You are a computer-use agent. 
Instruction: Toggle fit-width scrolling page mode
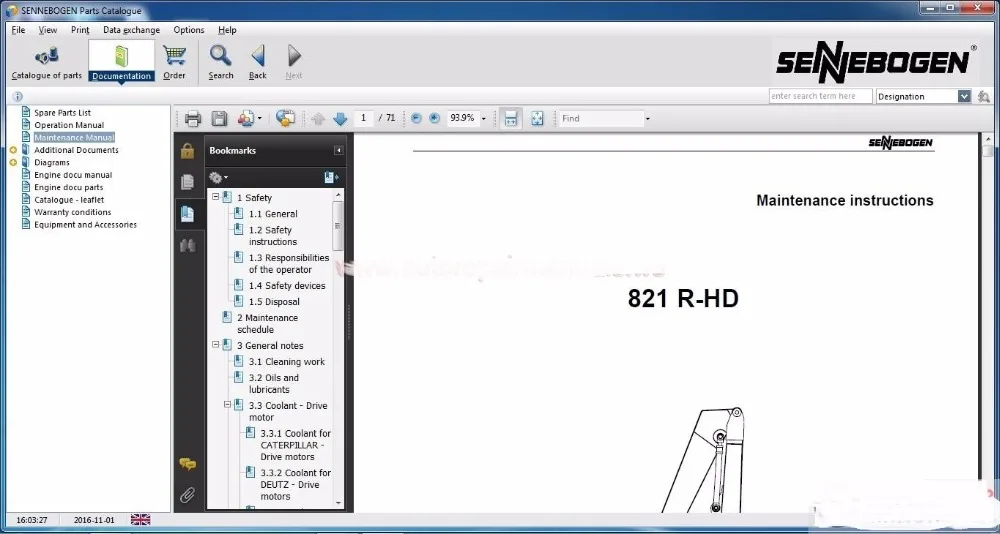(511, 119)
